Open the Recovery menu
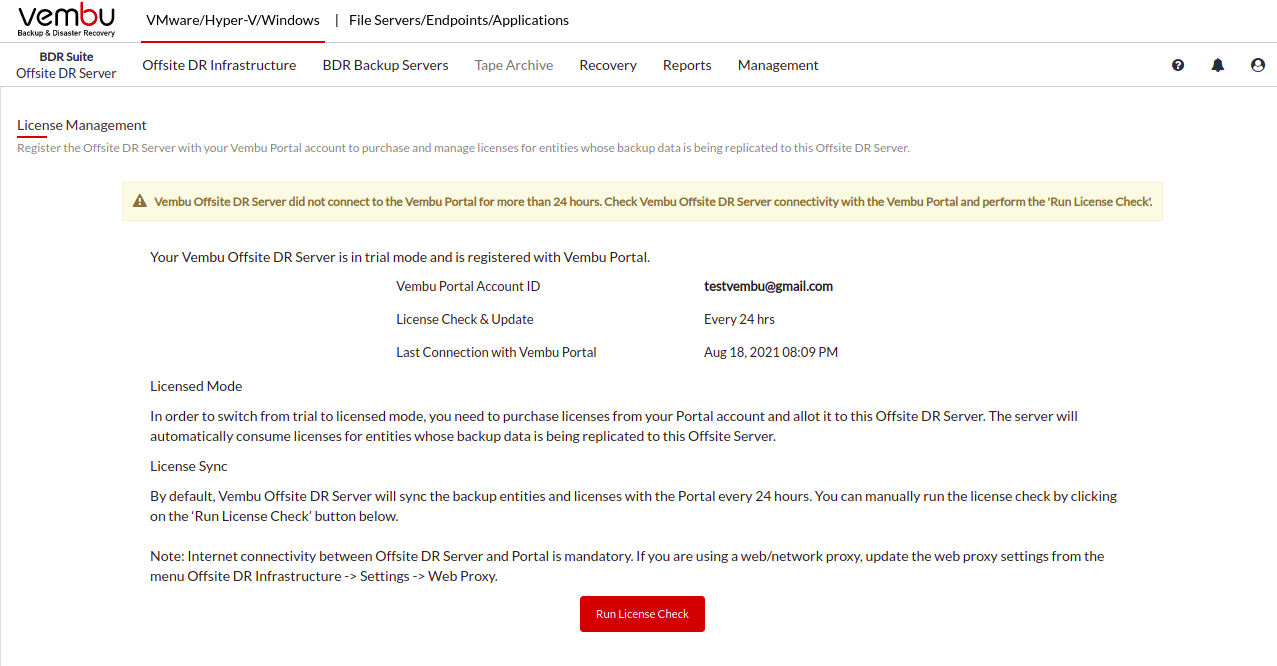1277x666 pixels. 608,65
